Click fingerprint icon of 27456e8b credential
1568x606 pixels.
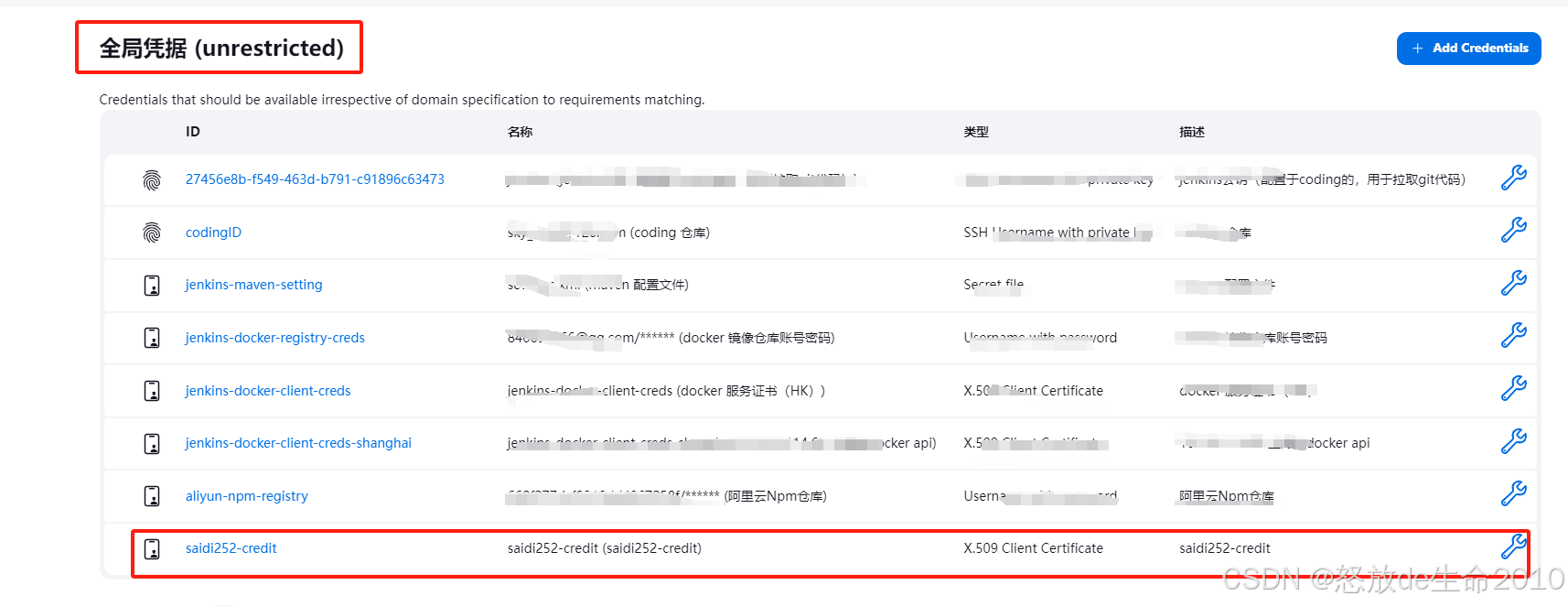coord(152,180)
